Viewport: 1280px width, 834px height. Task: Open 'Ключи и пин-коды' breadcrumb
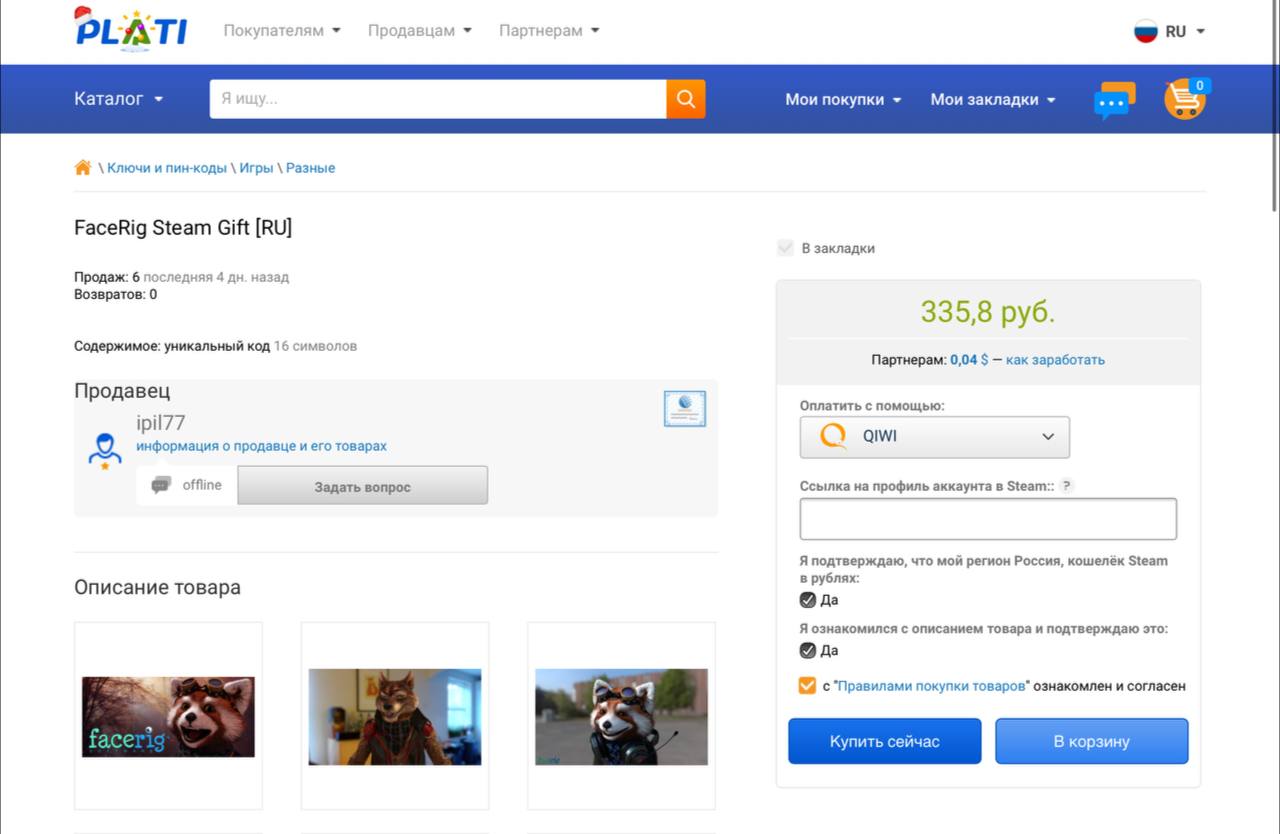167,168
